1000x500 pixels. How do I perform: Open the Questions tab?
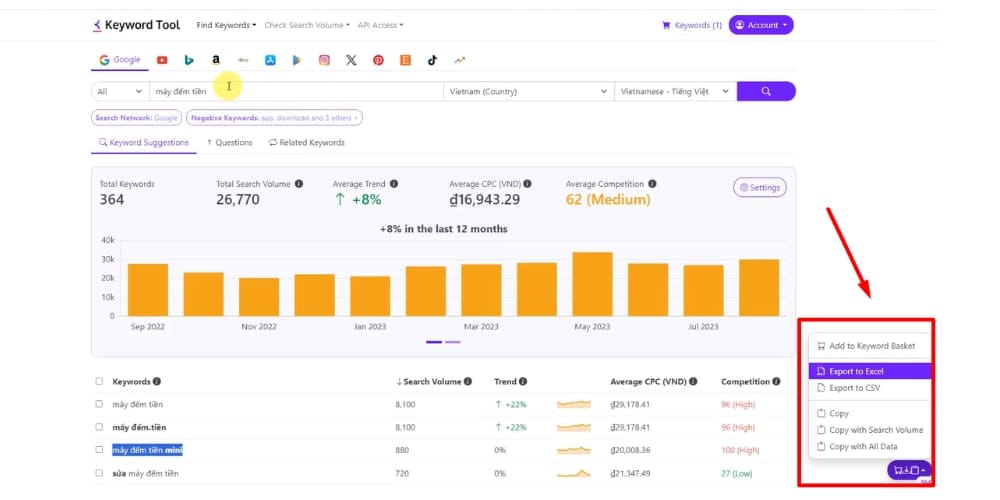coord(230,142)
